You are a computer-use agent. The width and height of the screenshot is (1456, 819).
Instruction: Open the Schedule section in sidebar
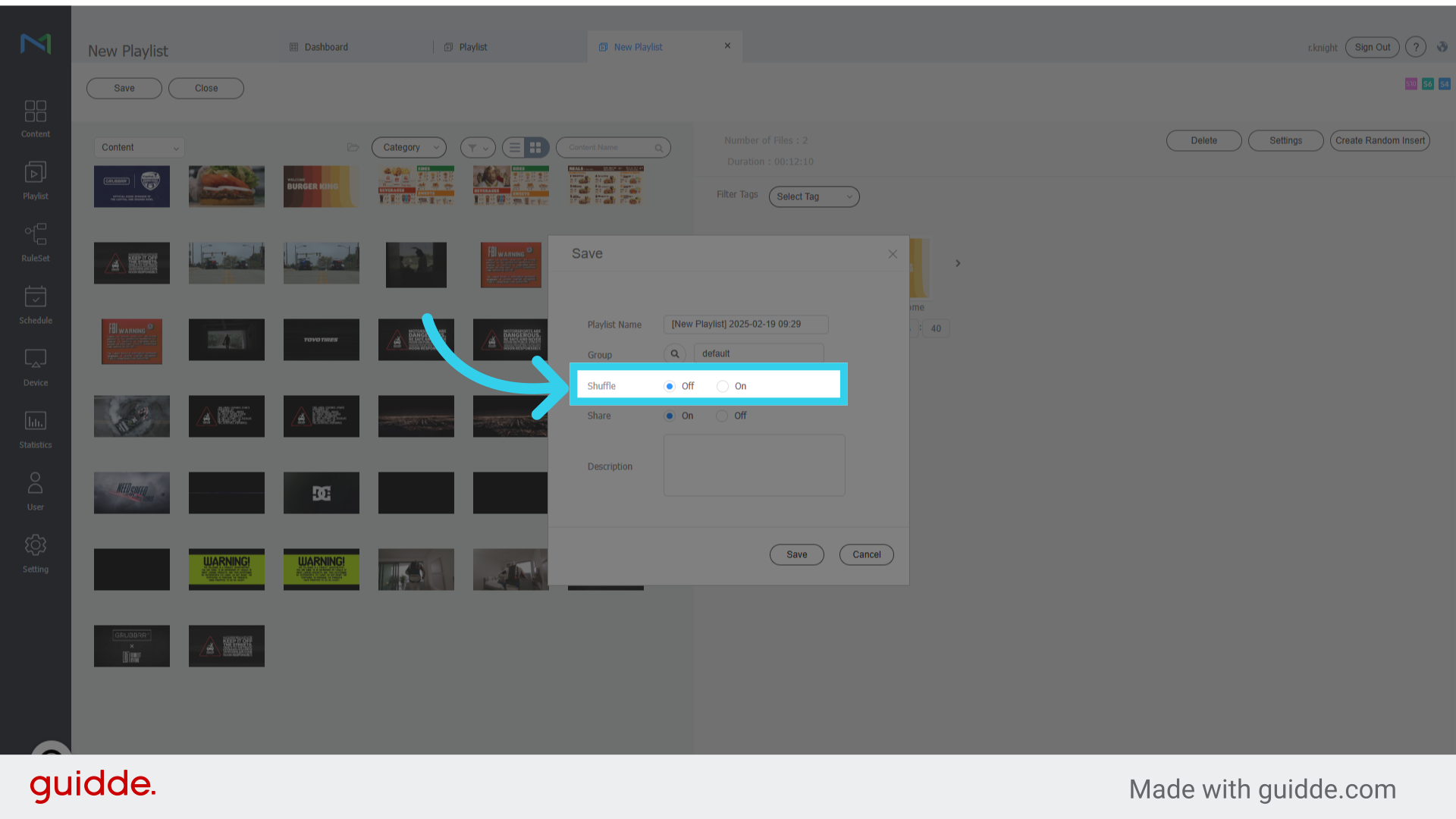pos(35,306)
